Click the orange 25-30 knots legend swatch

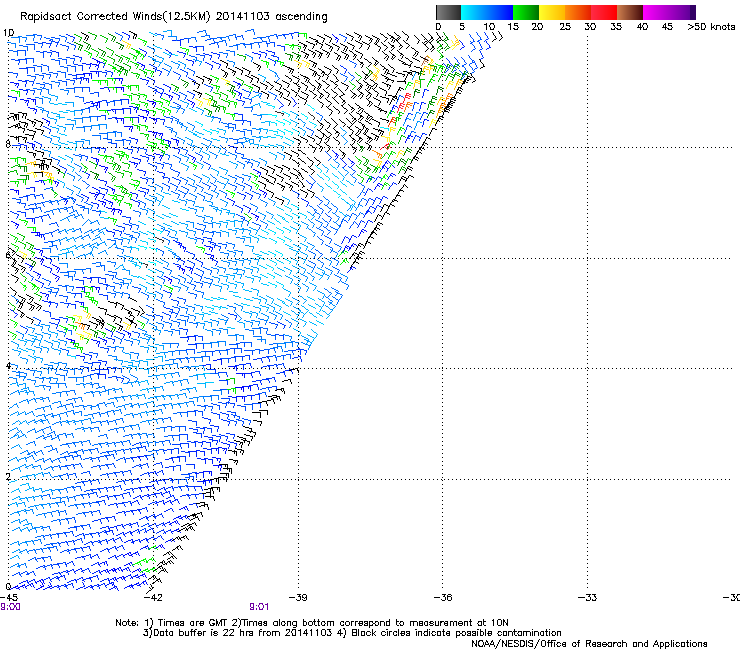[x=578, y=12]
